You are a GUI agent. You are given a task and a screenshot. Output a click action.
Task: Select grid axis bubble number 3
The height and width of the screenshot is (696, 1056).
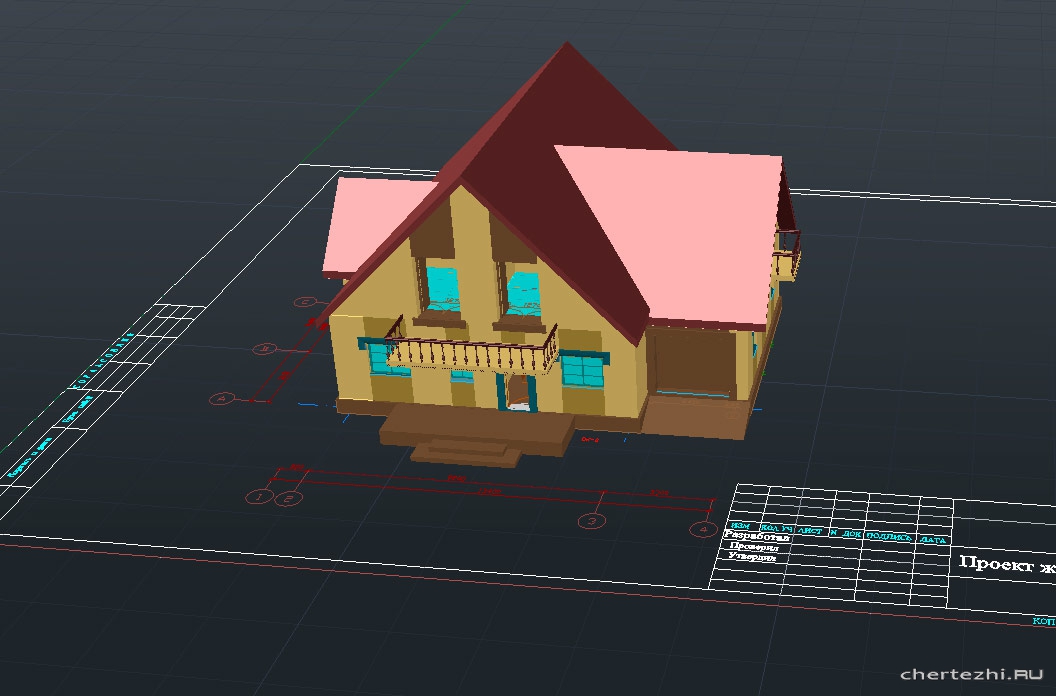pyautogui.click(x=592, y=520)
